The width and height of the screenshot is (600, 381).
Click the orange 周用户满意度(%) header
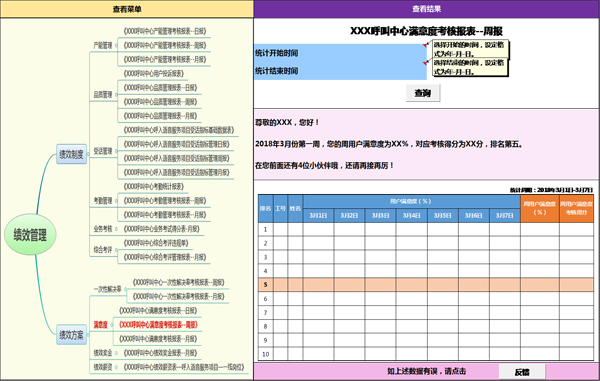coord(540,208)
